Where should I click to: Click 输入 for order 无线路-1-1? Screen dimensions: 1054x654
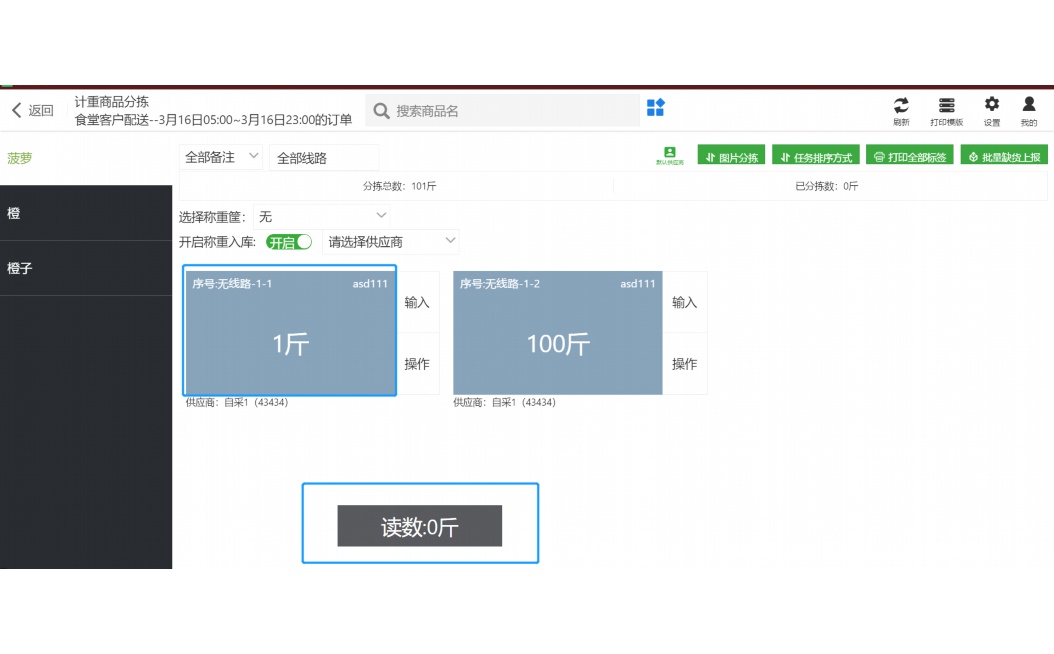pyautogui.click(x=417, y=302)
